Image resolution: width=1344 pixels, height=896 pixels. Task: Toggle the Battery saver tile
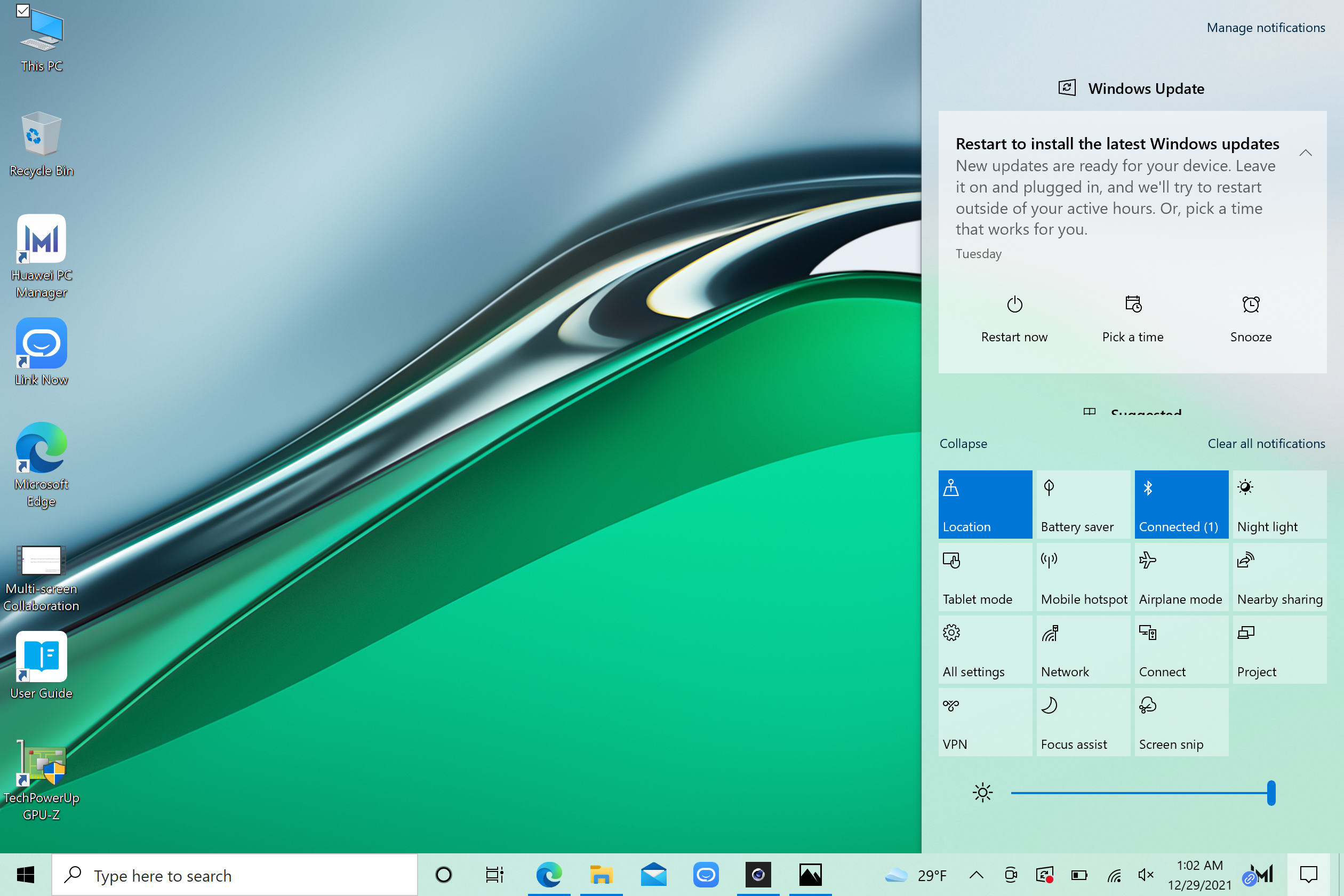pyautogui.click(x=1083, y=504)
